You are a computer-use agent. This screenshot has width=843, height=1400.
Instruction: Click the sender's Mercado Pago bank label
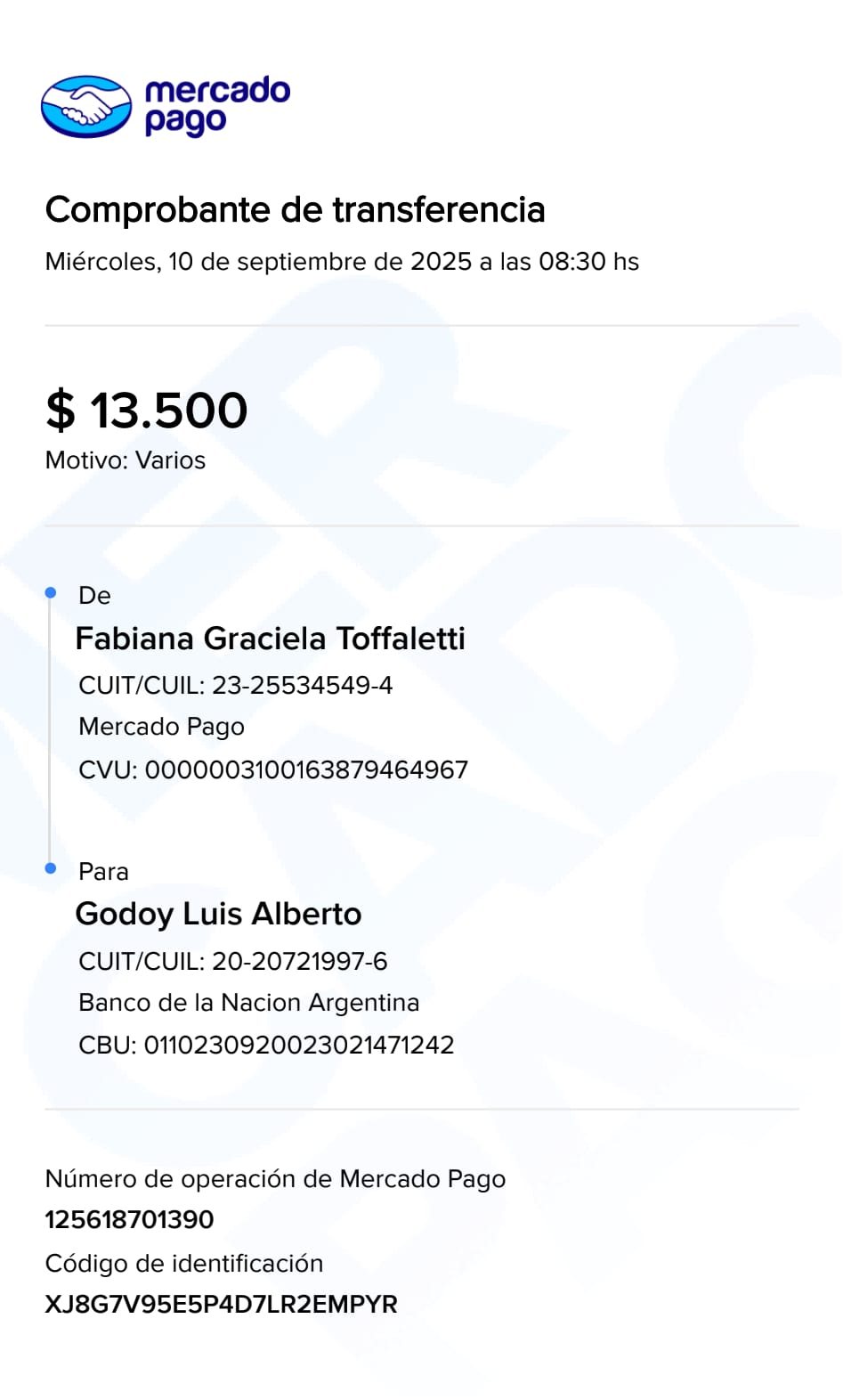(161, 727)
